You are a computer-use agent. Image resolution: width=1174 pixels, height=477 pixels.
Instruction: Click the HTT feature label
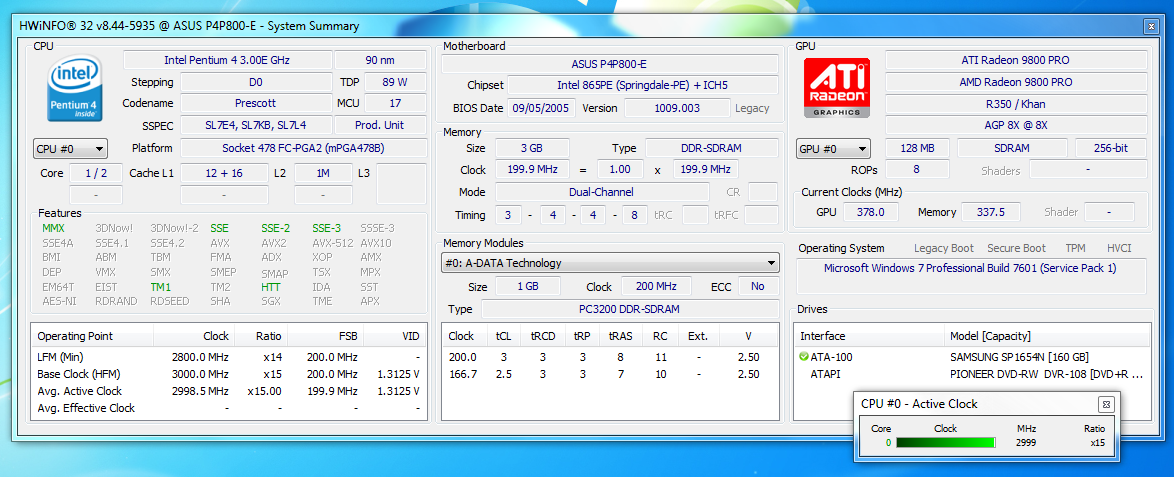(x=271, y=287)
